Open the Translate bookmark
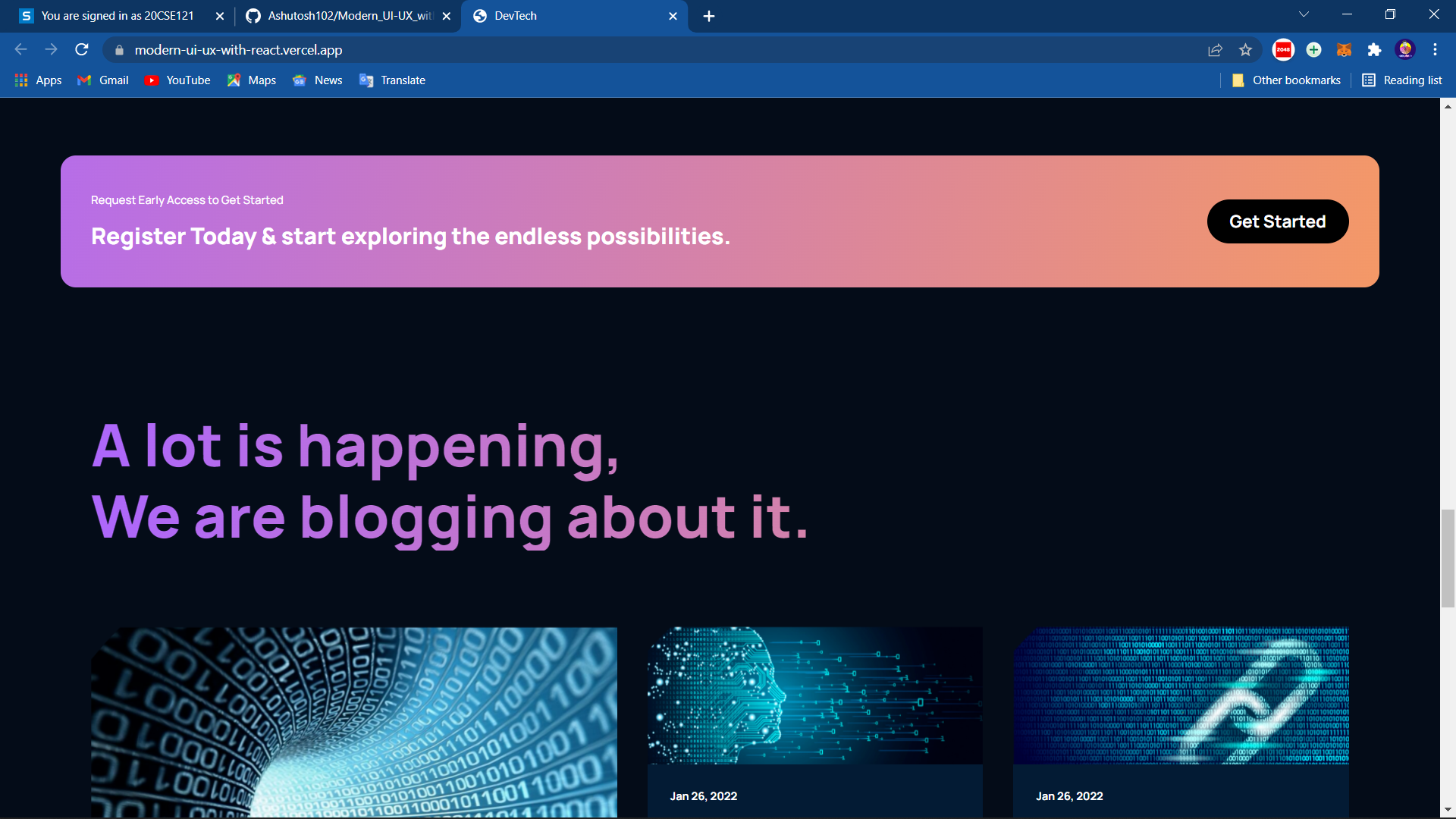Image resolution: width=1456 pixels, height=819 pixels. 392,80
